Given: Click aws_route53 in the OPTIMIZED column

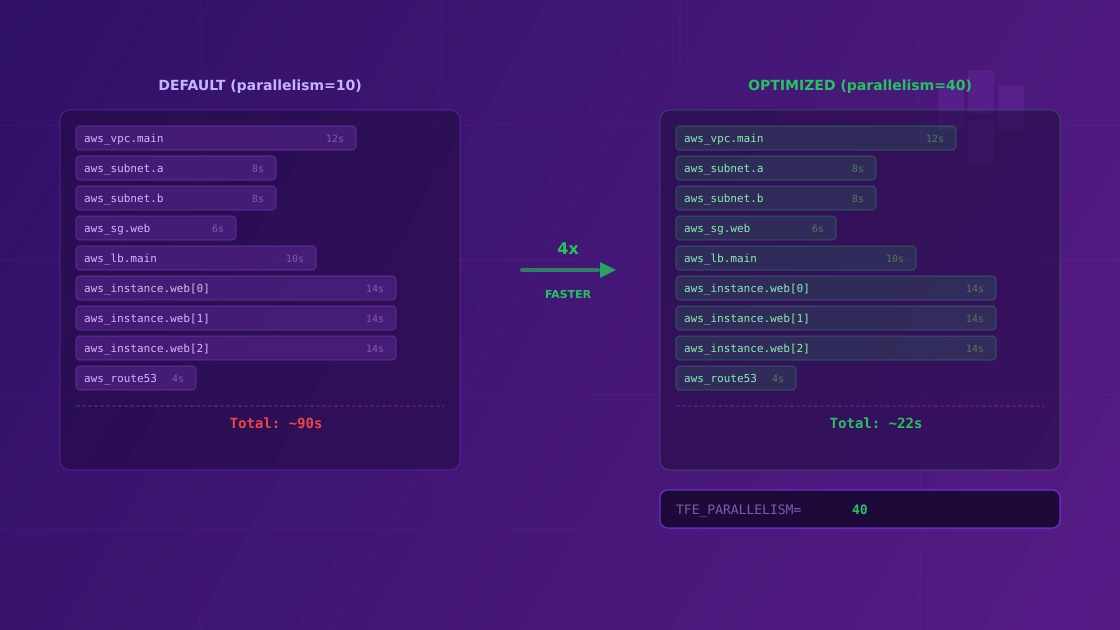Looking at the screenshot, I should 735,378.
